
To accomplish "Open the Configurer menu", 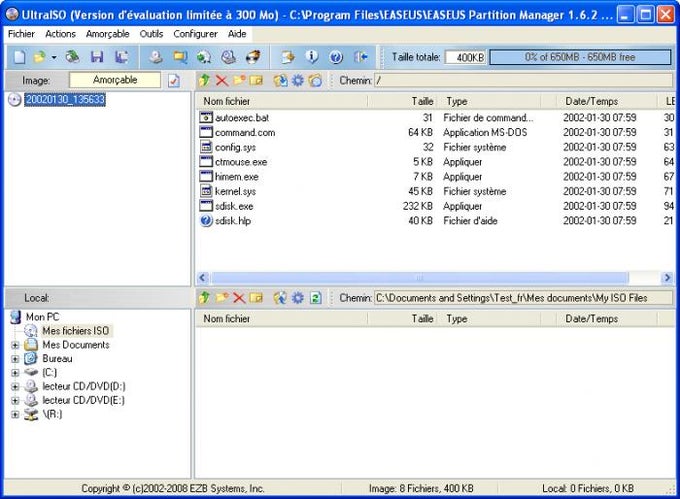I will [196, 34].
